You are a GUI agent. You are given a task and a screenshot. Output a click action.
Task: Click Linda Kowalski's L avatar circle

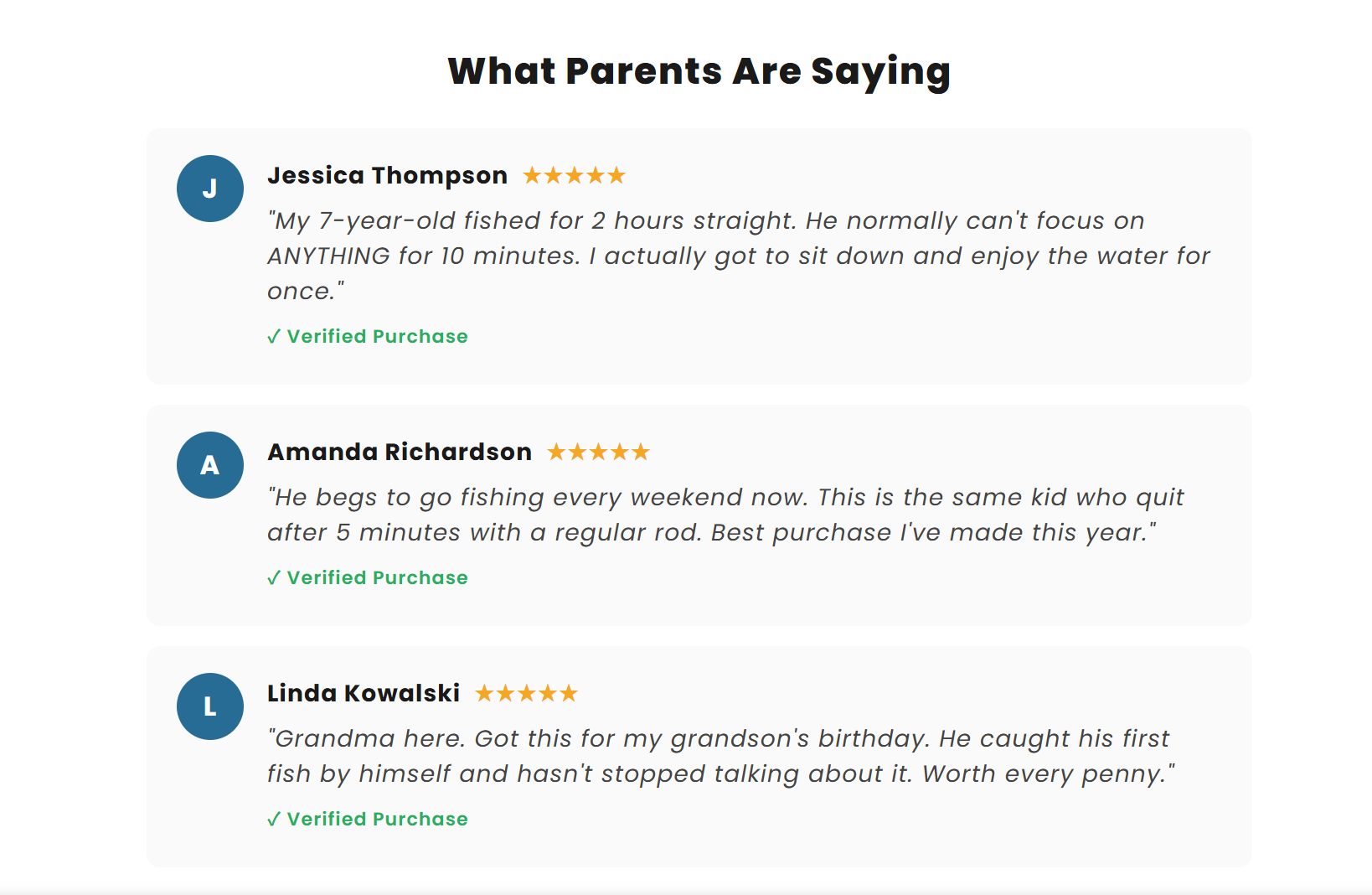click(210, 706)
